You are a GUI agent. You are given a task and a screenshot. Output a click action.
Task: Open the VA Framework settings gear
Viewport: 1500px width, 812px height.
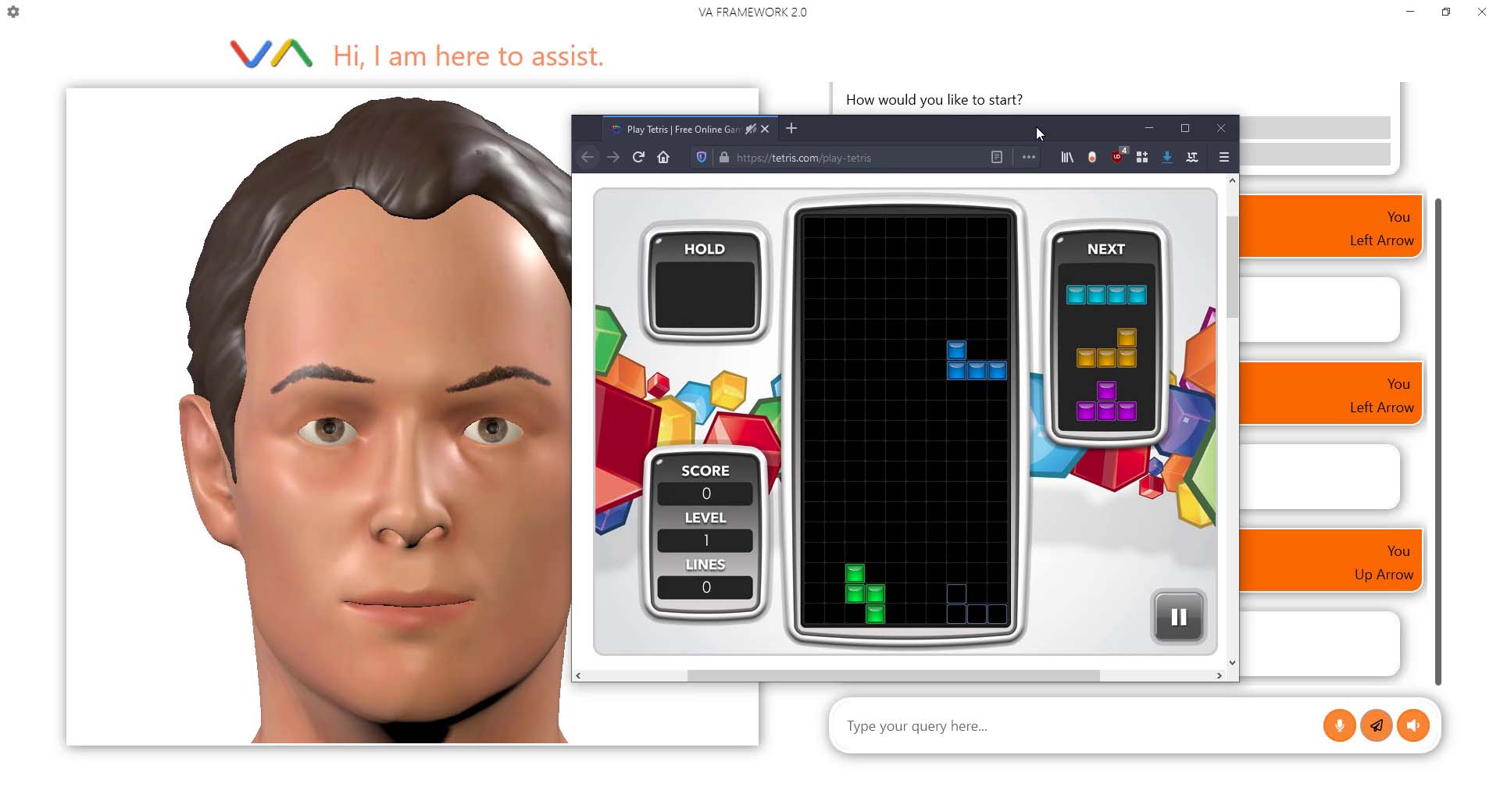click(x=13, y=12)
